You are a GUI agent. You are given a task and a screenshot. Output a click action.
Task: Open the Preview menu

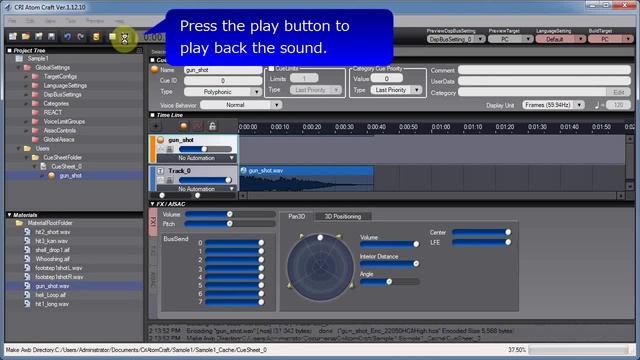click(95, 21)
